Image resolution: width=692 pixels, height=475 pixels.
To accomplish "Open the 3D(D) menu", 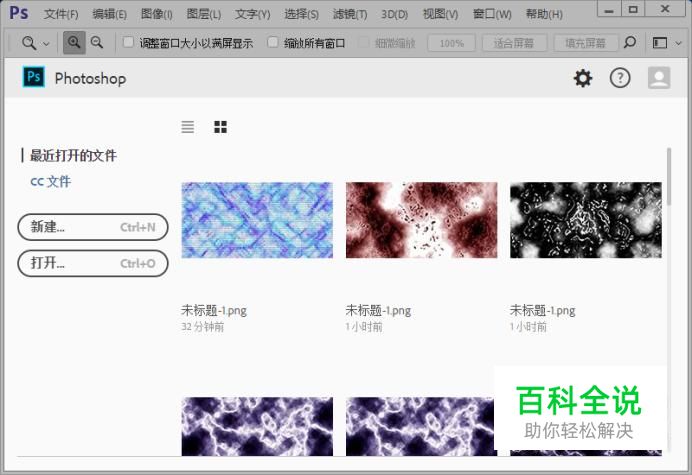I will click(394, 14).
